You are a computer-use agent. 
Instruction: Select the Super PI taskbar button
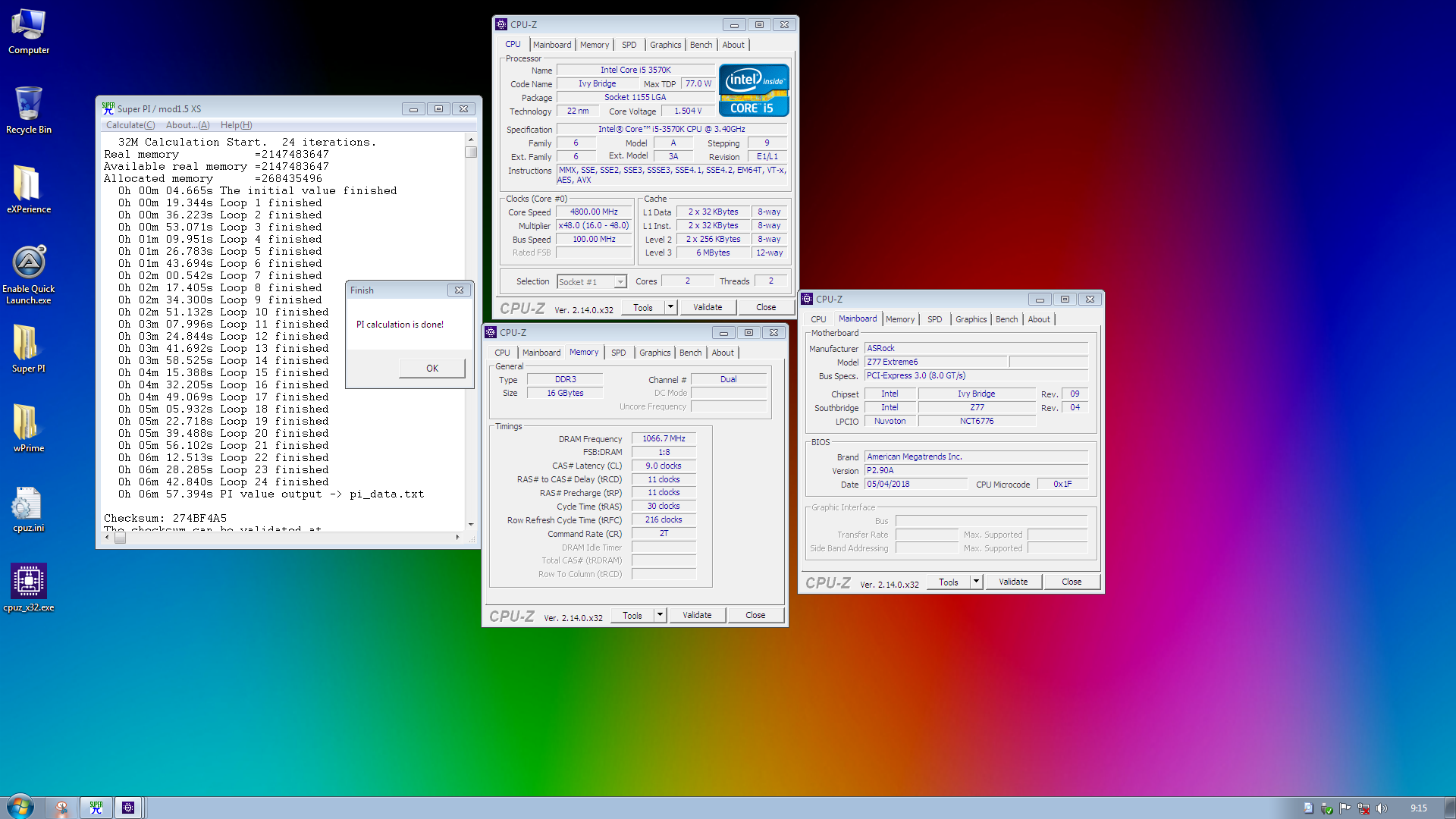[96, 808]
